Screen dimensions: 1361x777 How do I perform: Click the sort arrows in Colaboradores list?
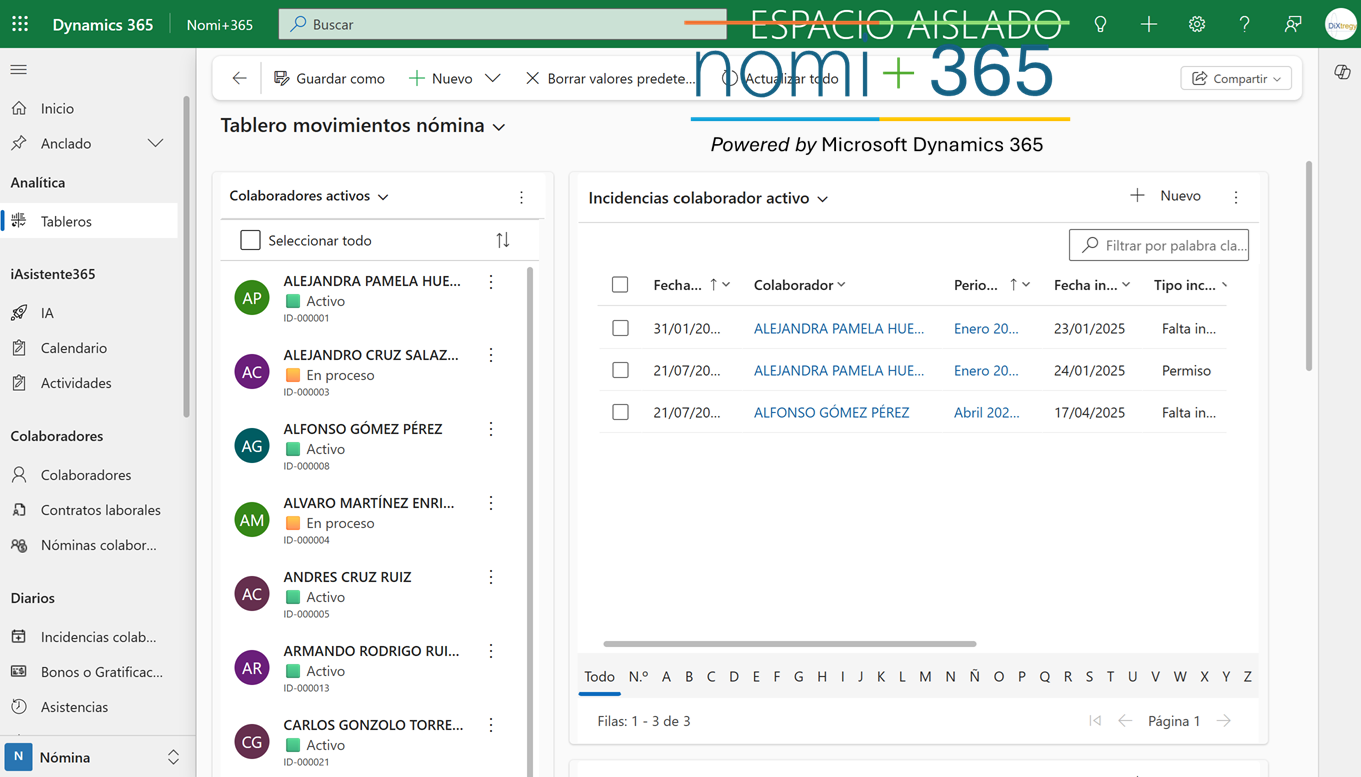(502, 240)
